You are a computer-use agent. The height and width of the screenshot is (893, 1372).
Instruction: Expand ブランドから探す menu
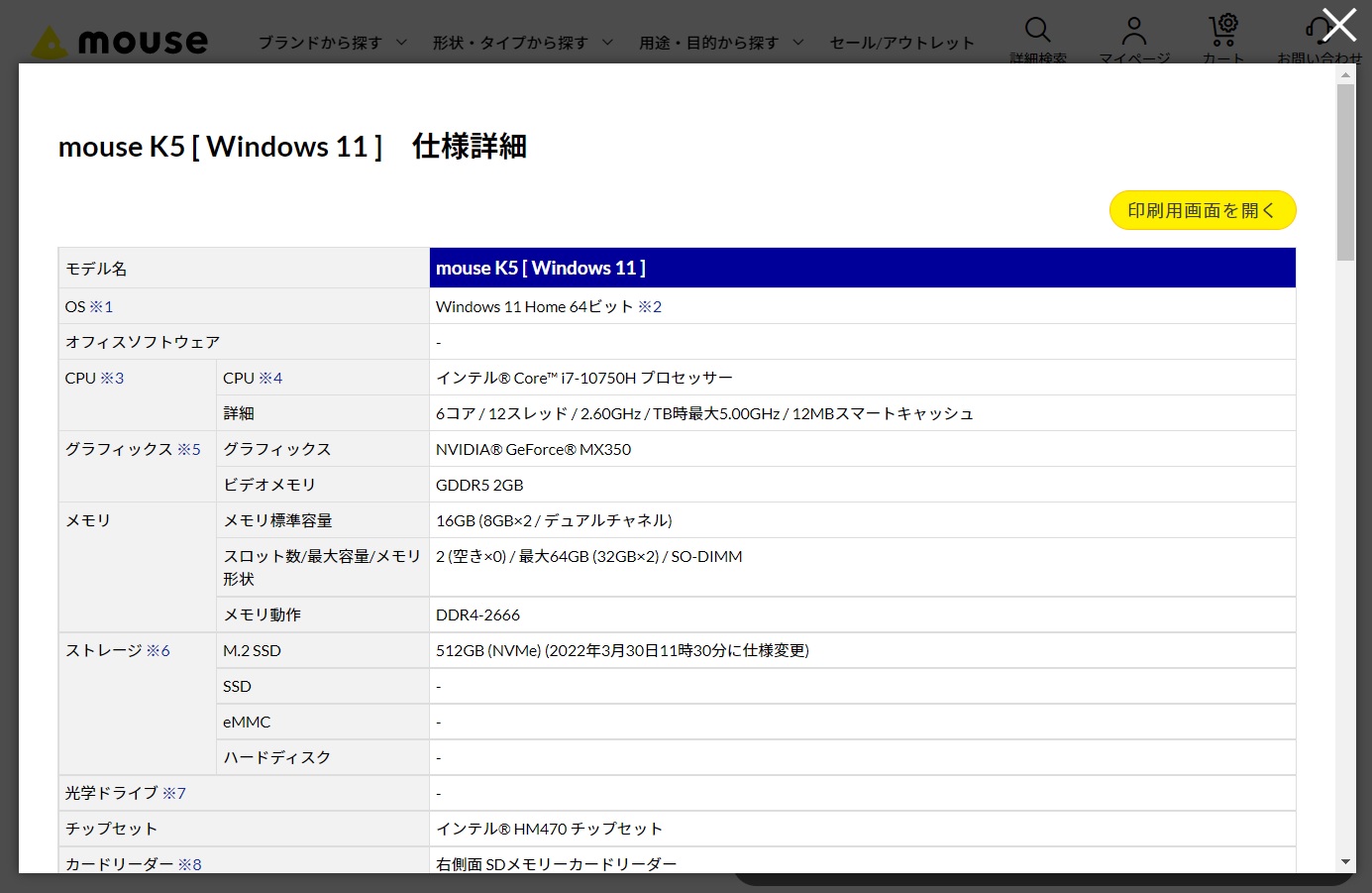[333, 43]
